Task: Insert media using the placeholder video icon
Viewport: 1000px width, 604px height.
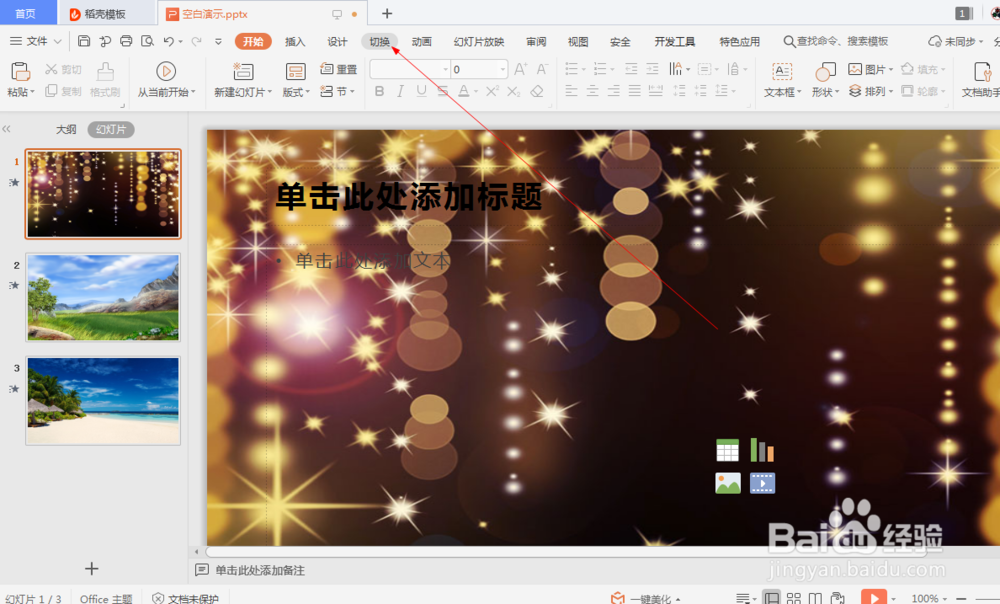Action: pos(762,483)
